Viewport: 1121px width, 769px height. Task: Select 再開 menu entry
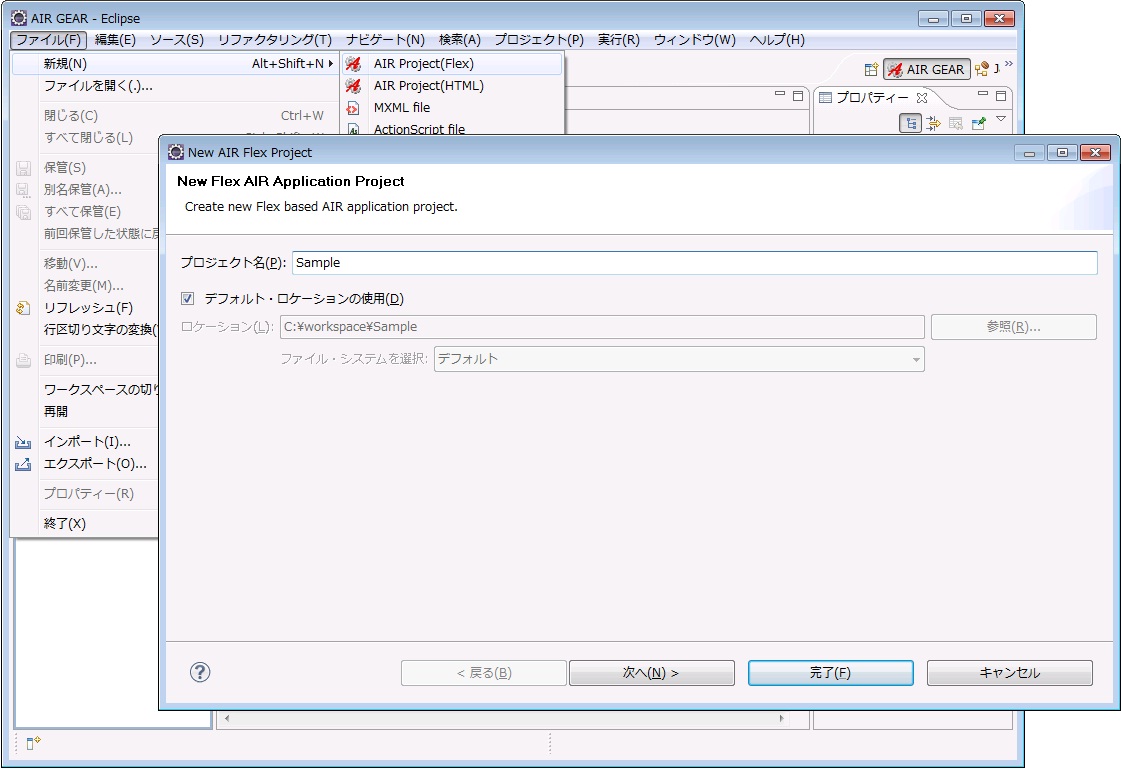click(86, 412)
